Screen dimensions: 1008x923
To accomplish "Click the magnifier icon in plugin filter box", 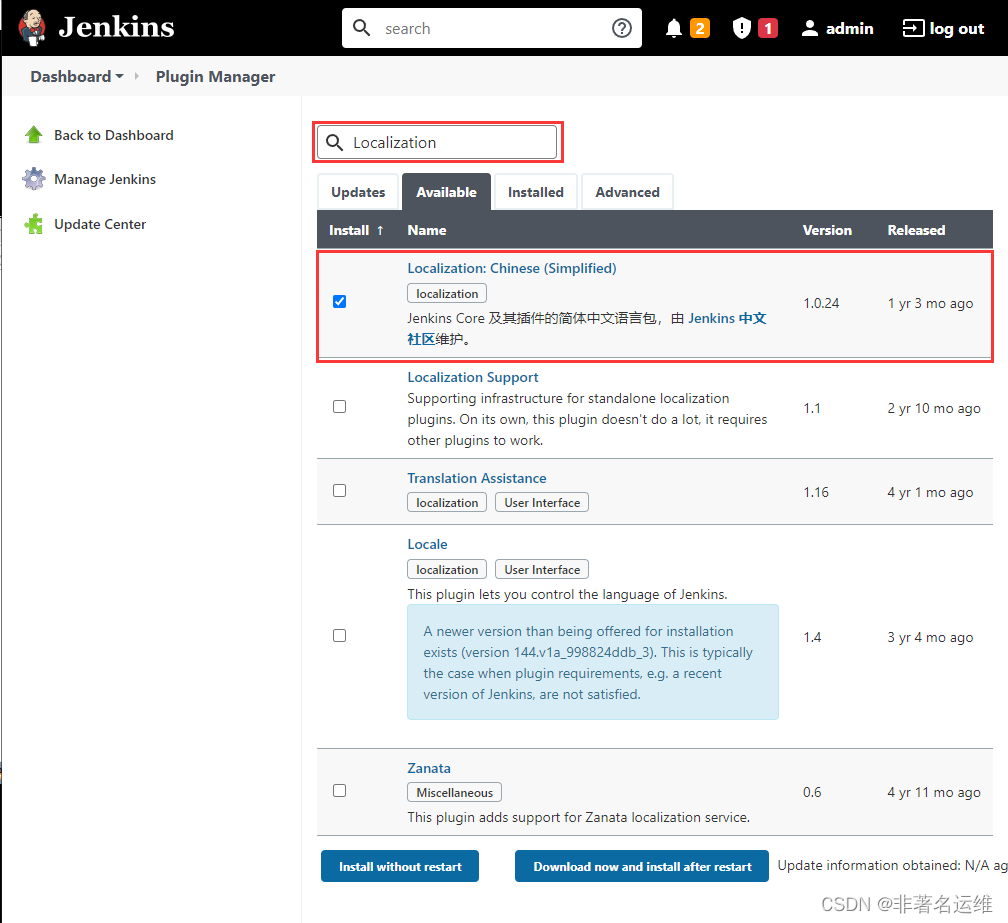I will click(x=334, y=142).
